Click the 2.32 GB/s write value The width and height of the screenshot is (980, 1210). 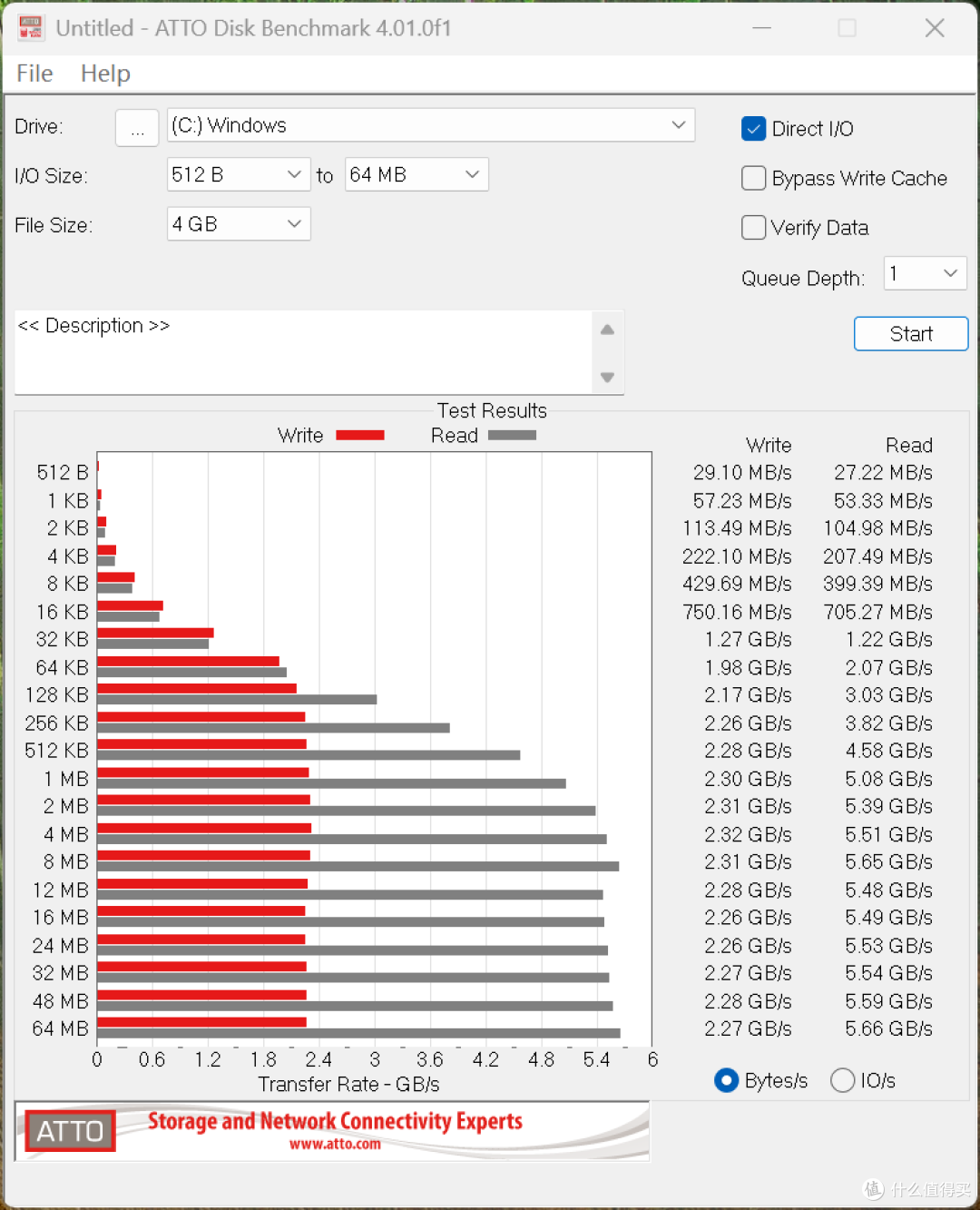coord(748,834)
